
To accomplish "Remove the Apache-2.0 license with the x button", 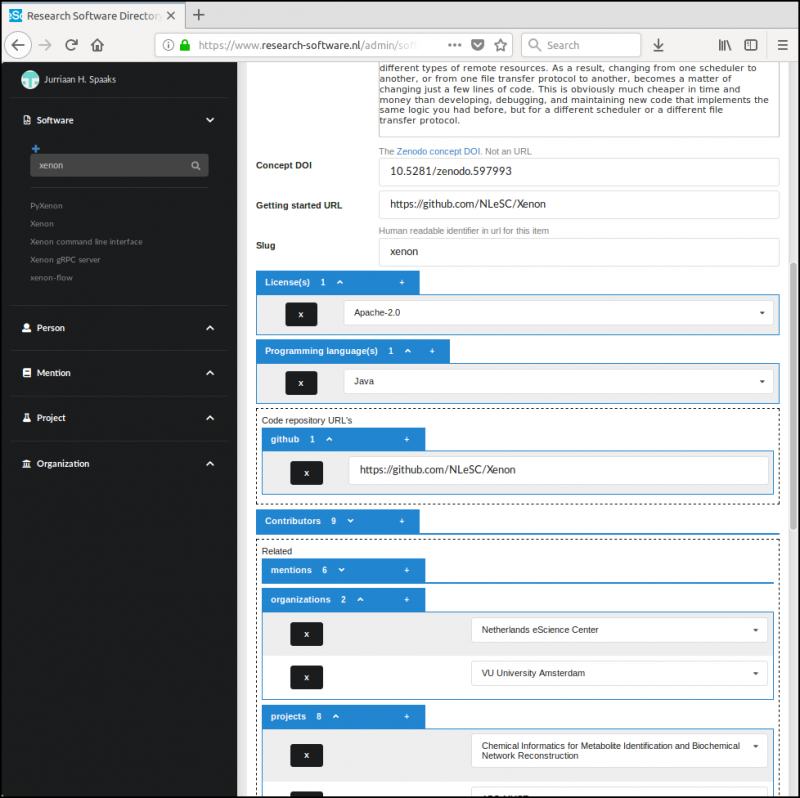I will [x=301, y=314].
